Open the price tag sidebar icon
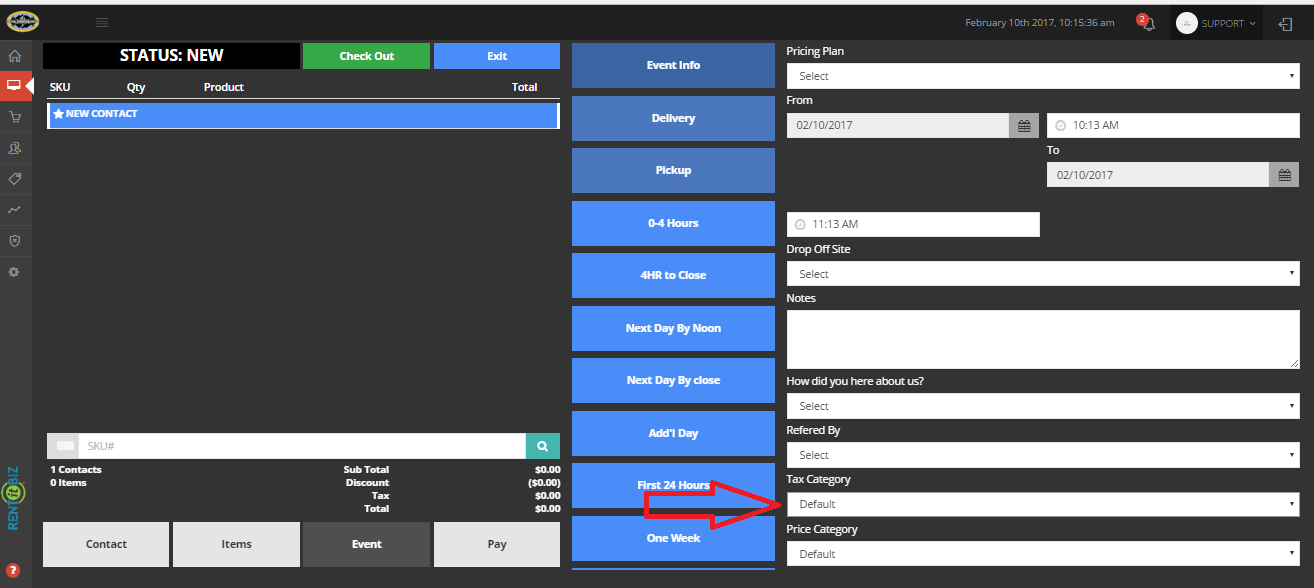 coord(14,179)
